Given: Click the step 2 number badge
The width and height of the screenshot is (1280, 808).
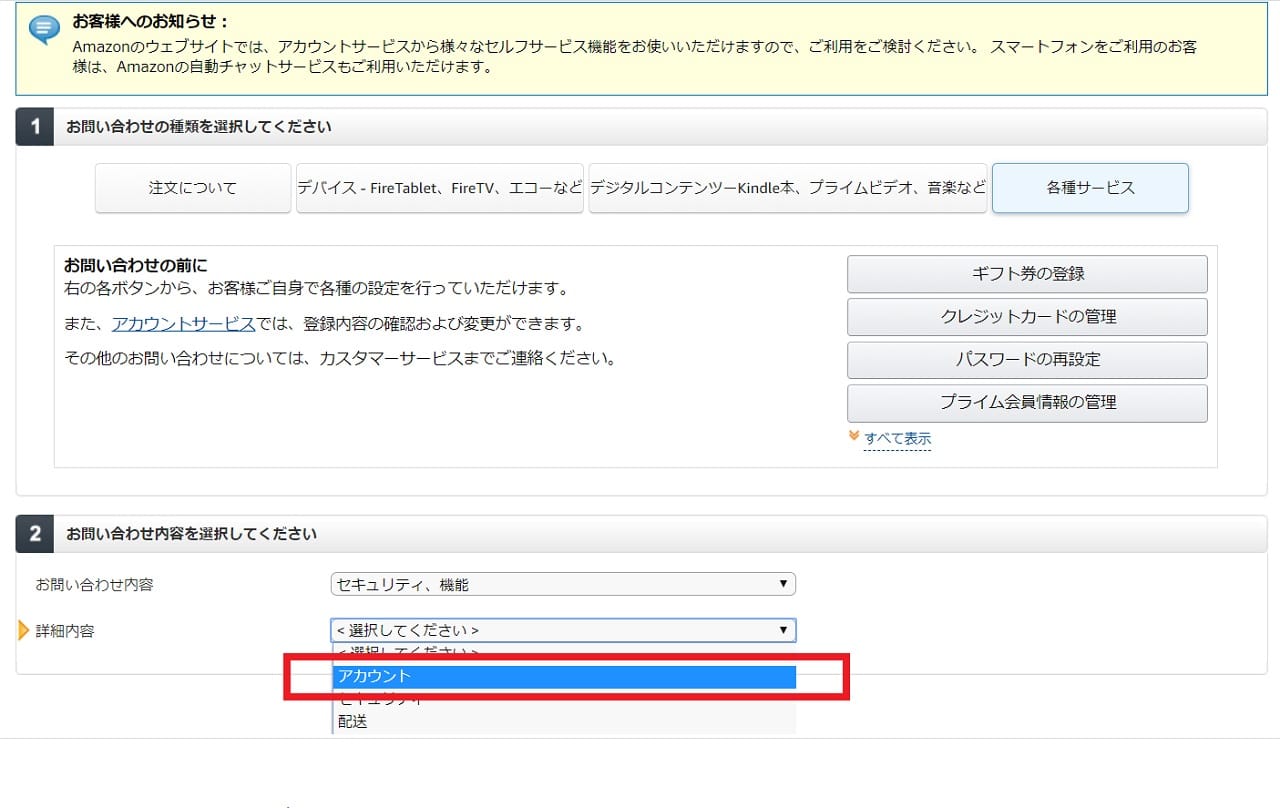Looking at the screenshot, I should pos(34,534).
